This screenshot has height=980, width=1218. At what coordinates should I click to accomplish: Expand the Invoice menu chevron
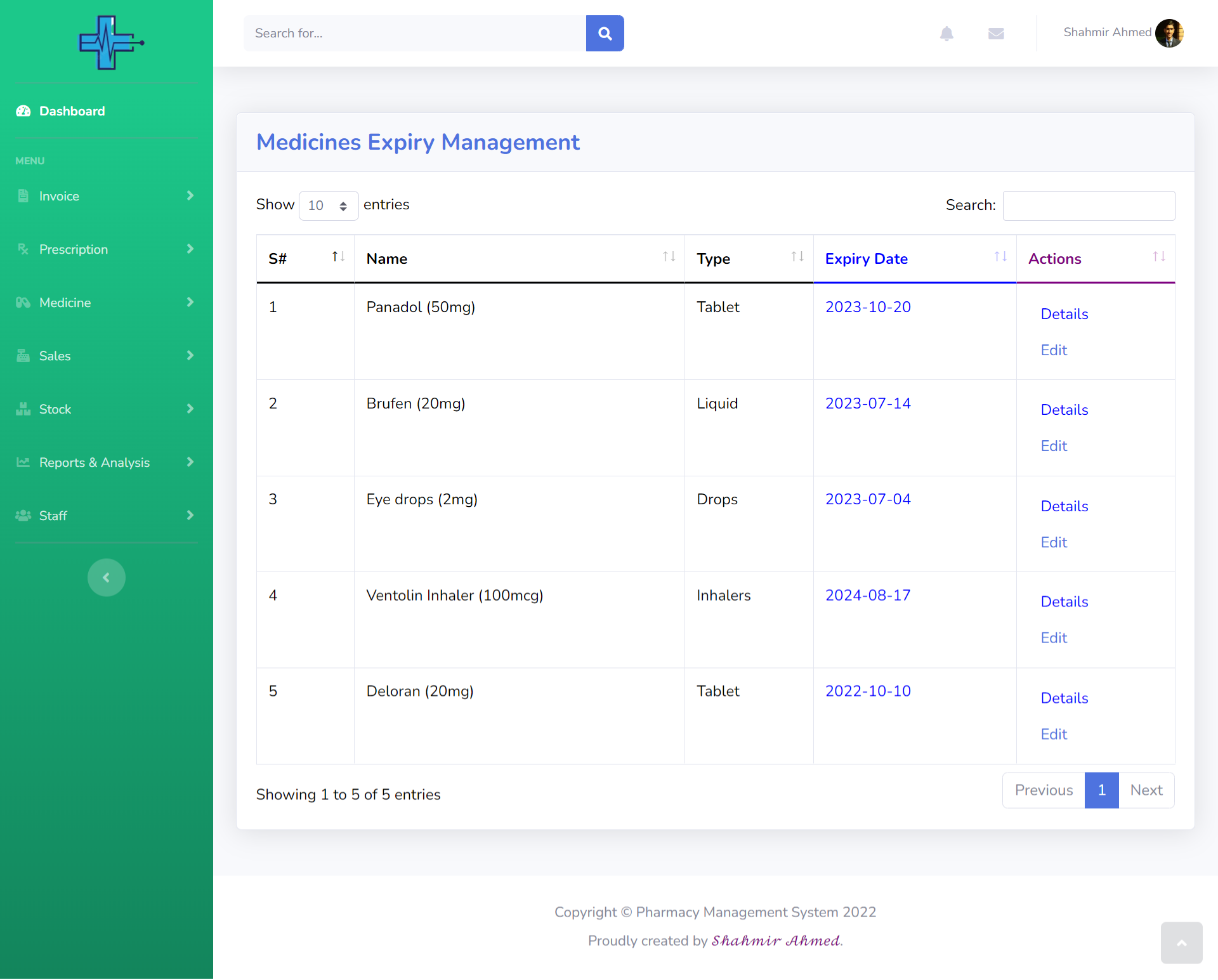[190, 196]
